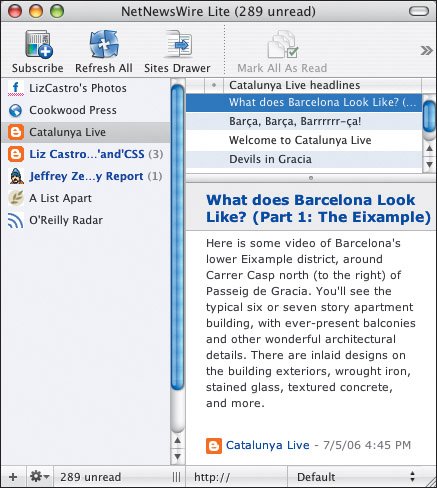
Task: Click the headlines list scroll down arrow
Action: (x=429, y=164)
